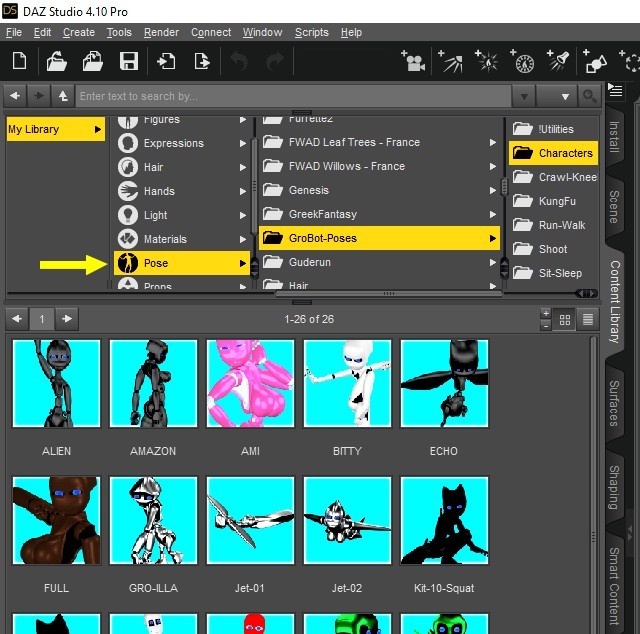Expand My Library submenu arrow
640x634 pixels.
[98, 129]
